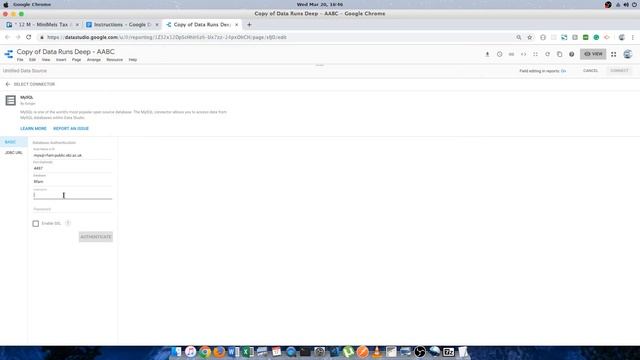Open Microsoft Word from the dock
Viewport: 640px width, 360px height.
tap(233, 351)
